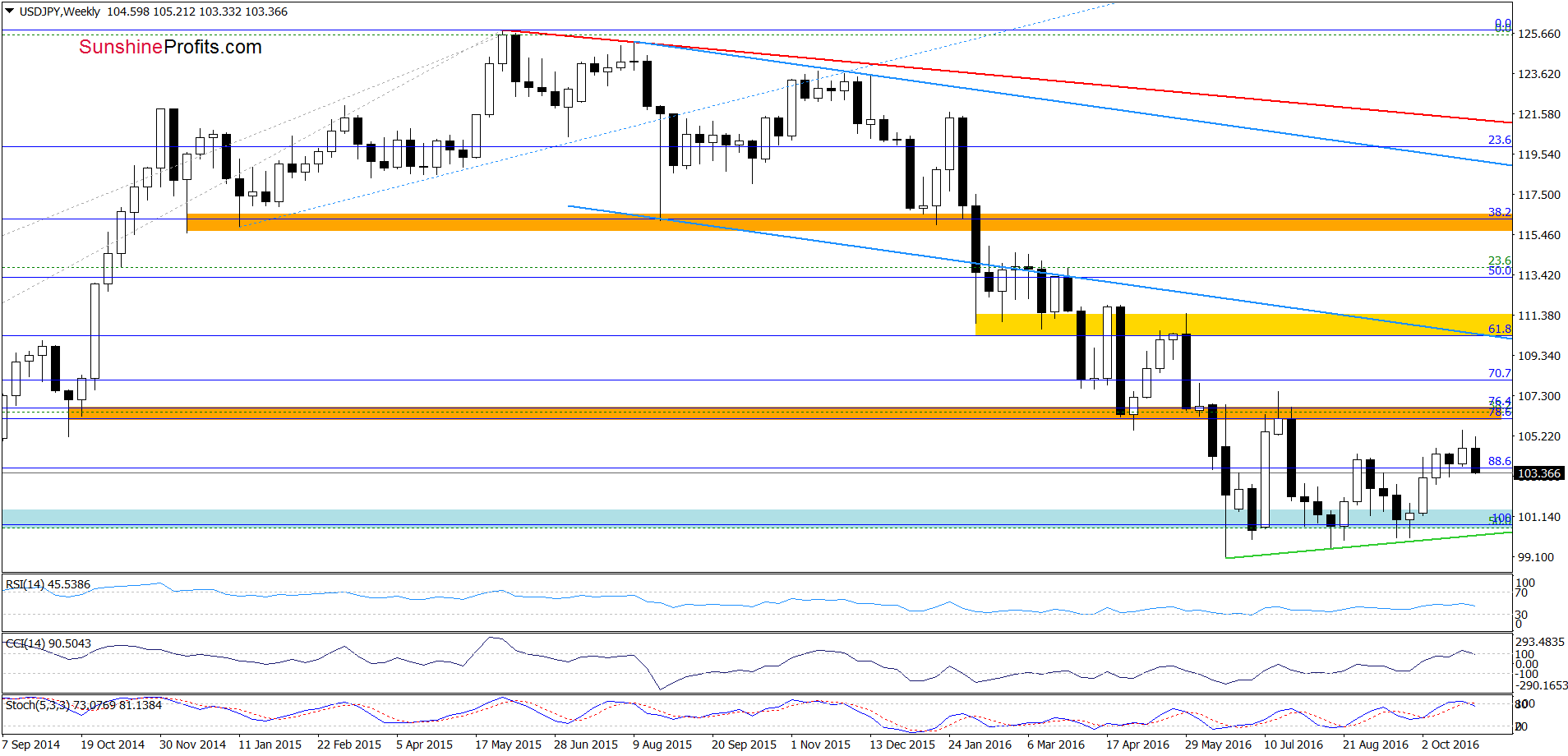This screenshot has height=756, width=1568.
Task: Select the 88.6 Fibonacci level label
Action: [1500, 461]
